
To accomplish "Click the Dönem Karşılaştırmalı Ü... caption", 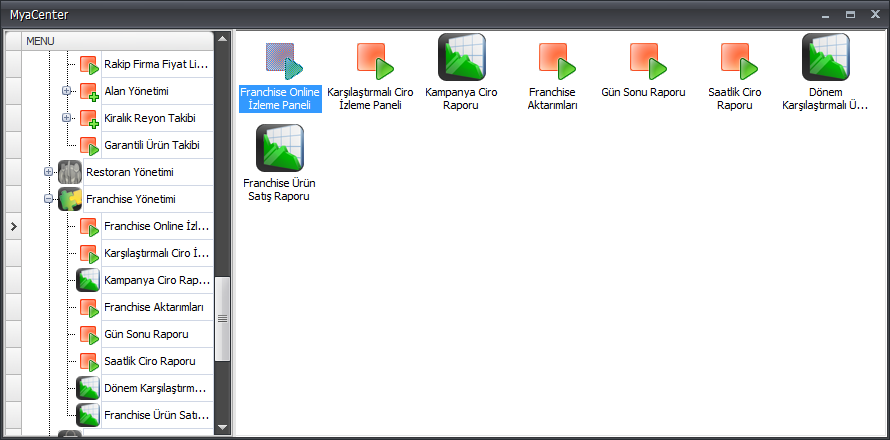I will 825,99.
